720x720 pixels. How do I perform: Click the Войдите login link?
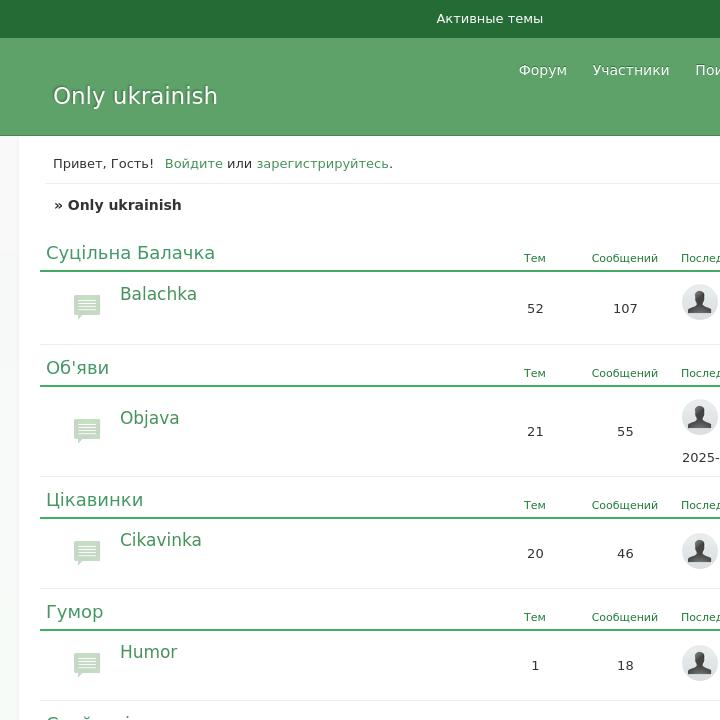pos(193,164)
